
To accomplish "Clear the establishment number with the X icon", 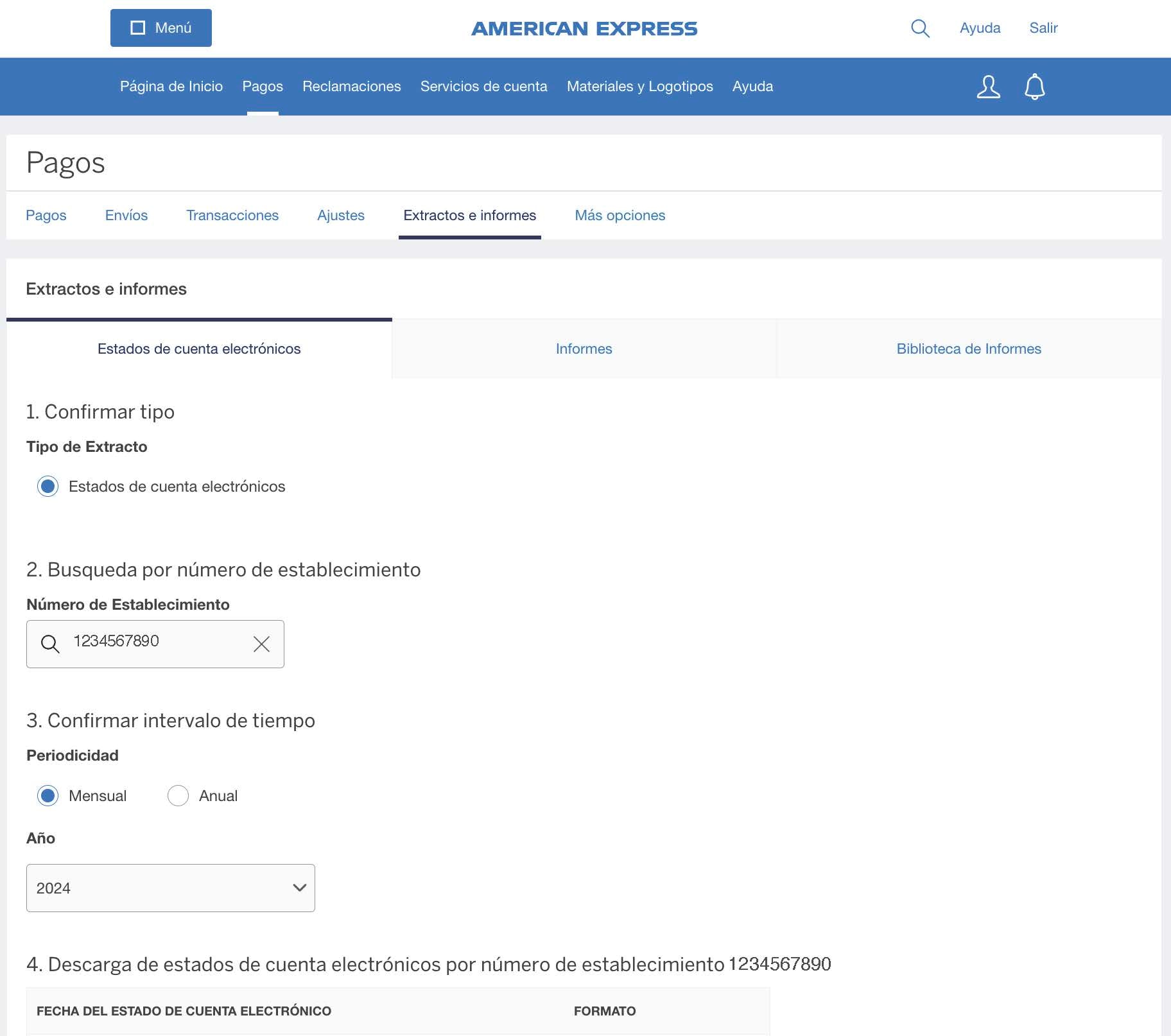I will pyautogui.click(x=261, y=644).
